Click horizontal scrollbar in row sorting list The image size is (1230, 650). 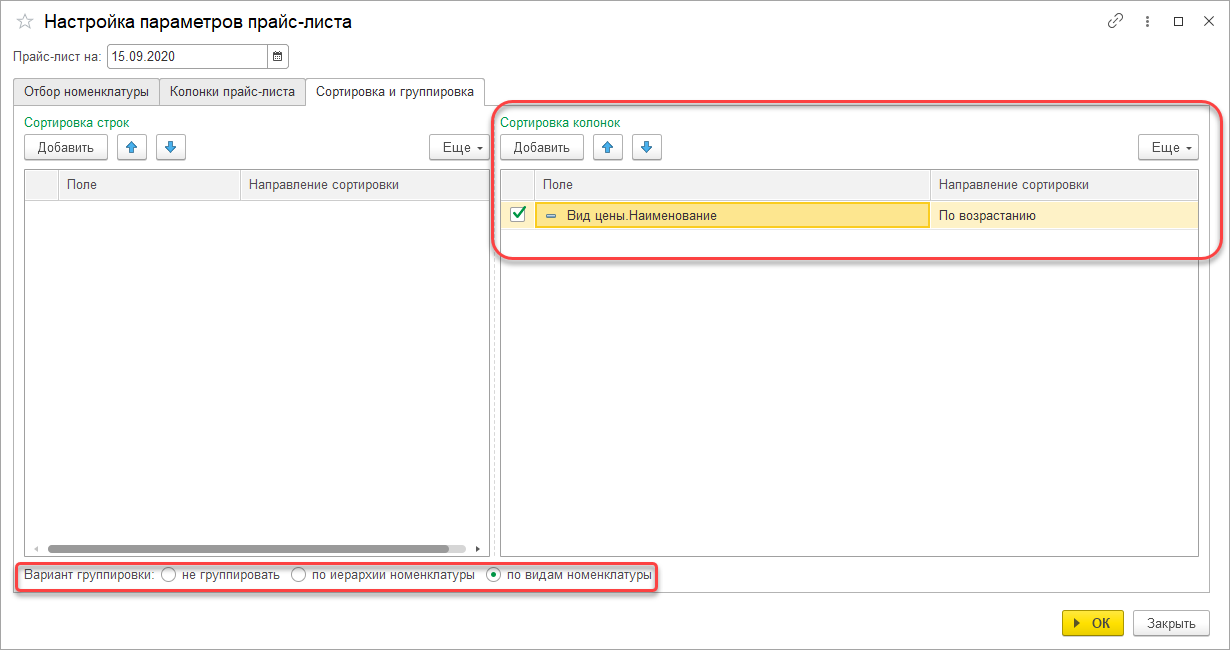[x=248, y=548]
